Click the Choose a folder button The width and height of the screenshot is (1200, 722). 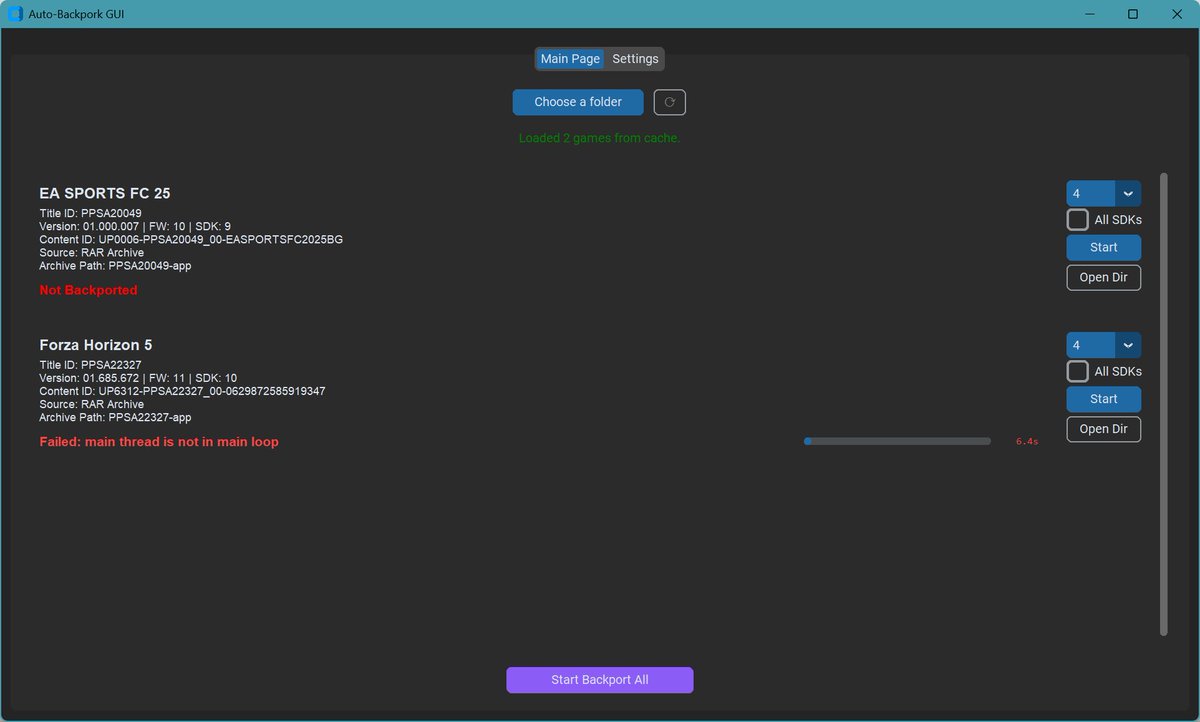(578, 102)
